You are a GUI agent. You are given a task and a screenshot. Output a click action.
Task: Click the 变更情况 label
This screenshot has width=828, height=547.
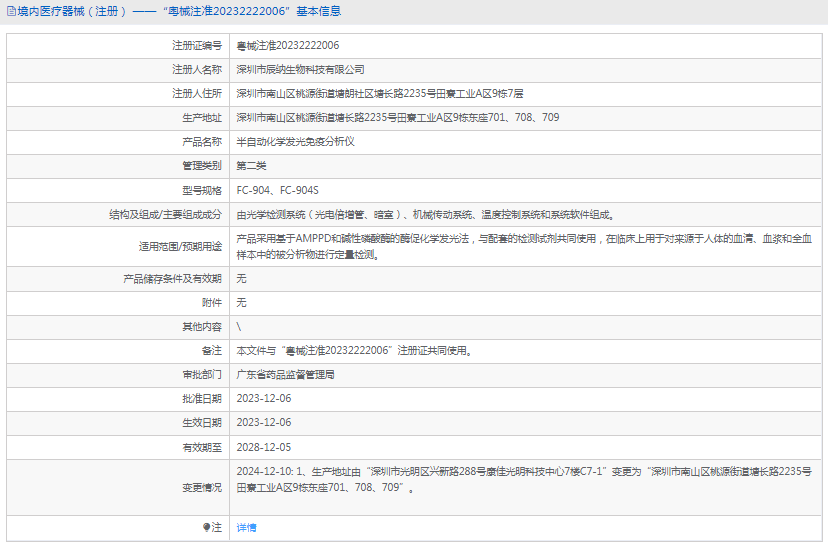(202, 487)
